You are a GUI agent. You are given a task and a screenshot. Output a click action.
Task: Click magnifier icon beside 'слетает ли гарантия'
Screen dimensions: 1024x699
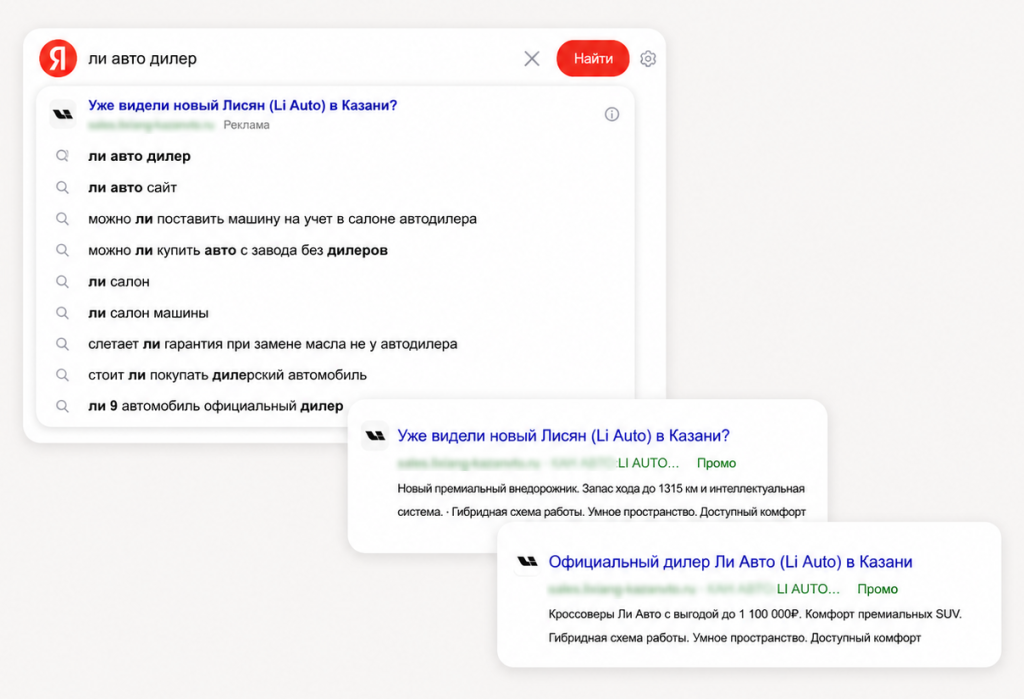62,344
